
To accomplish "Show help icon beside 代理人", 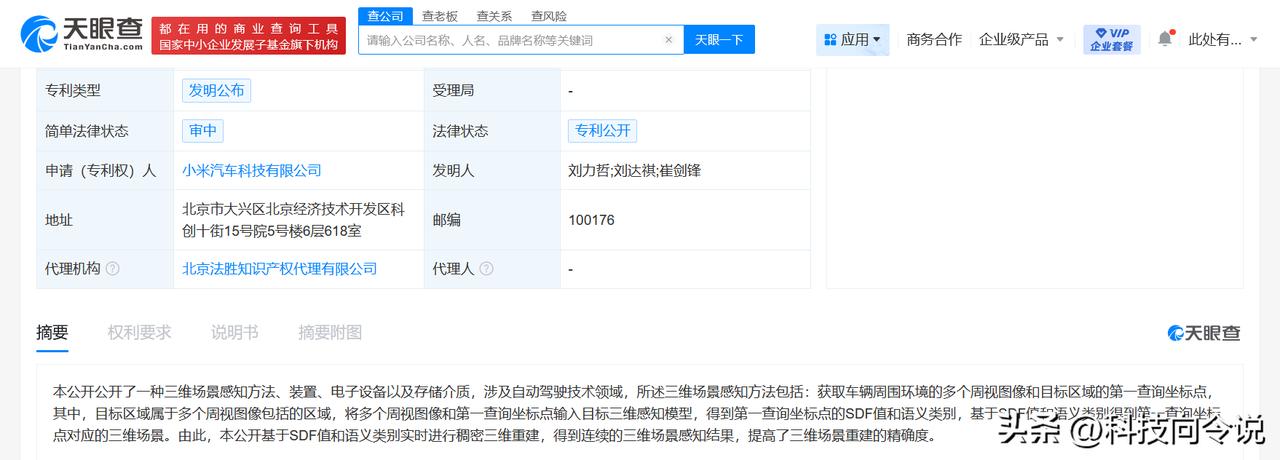I will (x=486, y=269).
